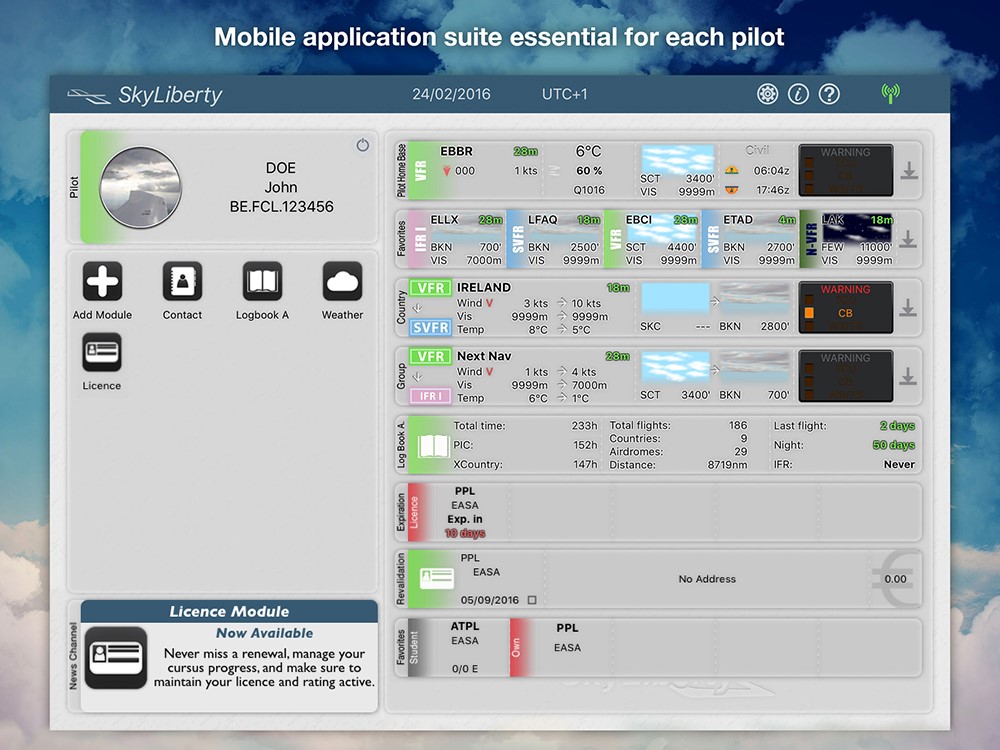Open the PPL EASA own favorite
Screen dimensions: 1000x750
tap(561, 647)
